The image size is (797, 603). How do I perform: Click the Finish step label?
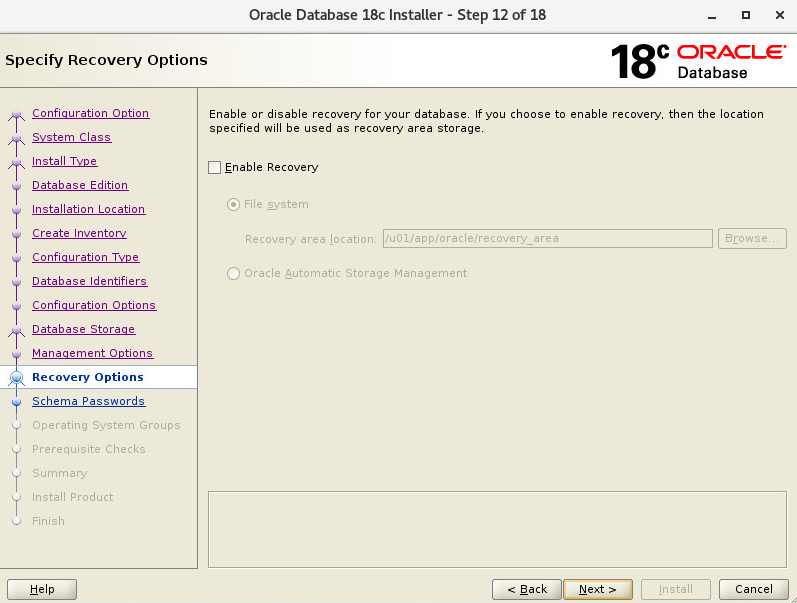(48, 521)
